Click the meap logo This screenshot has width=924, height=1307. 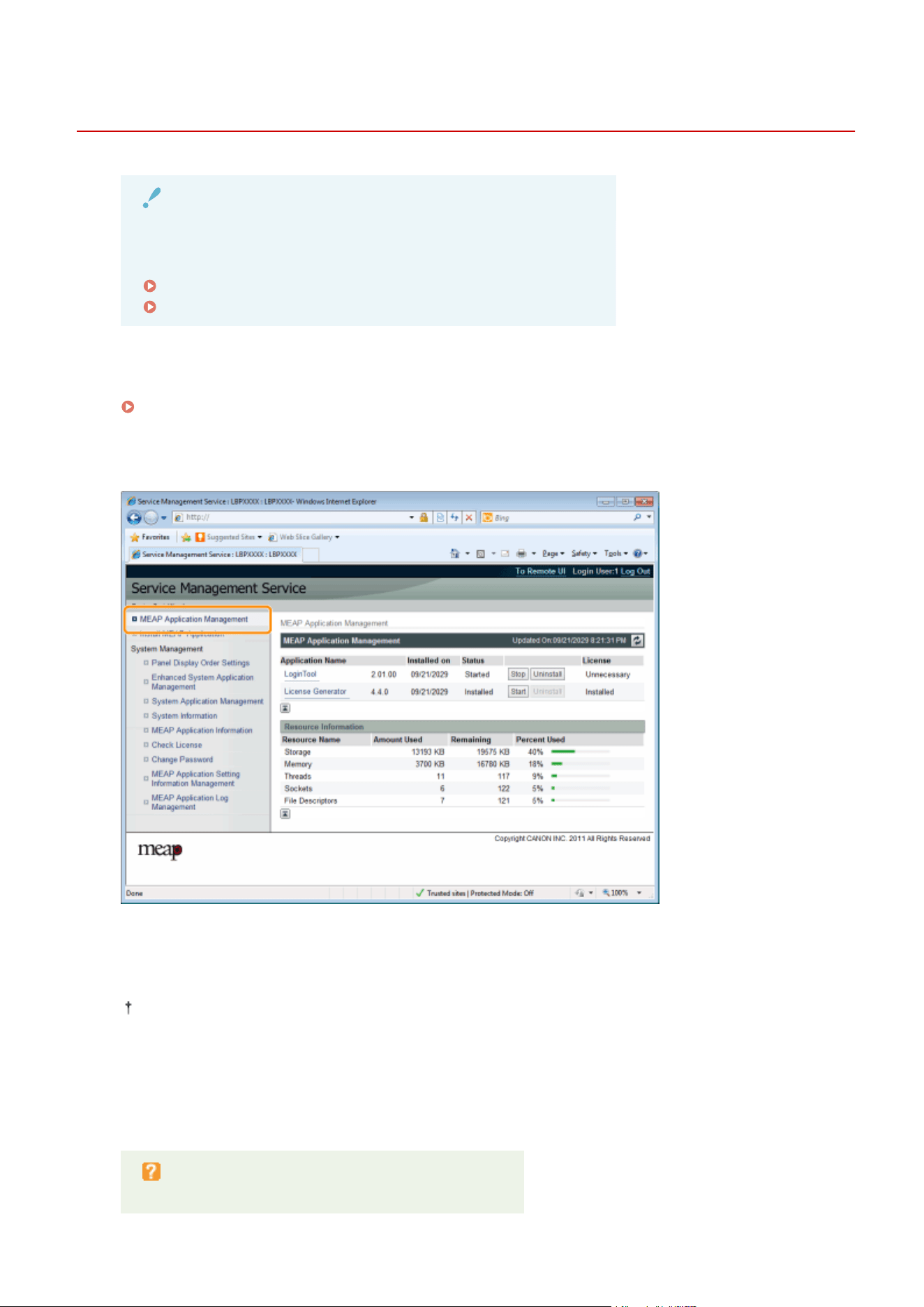pos(160,850)
